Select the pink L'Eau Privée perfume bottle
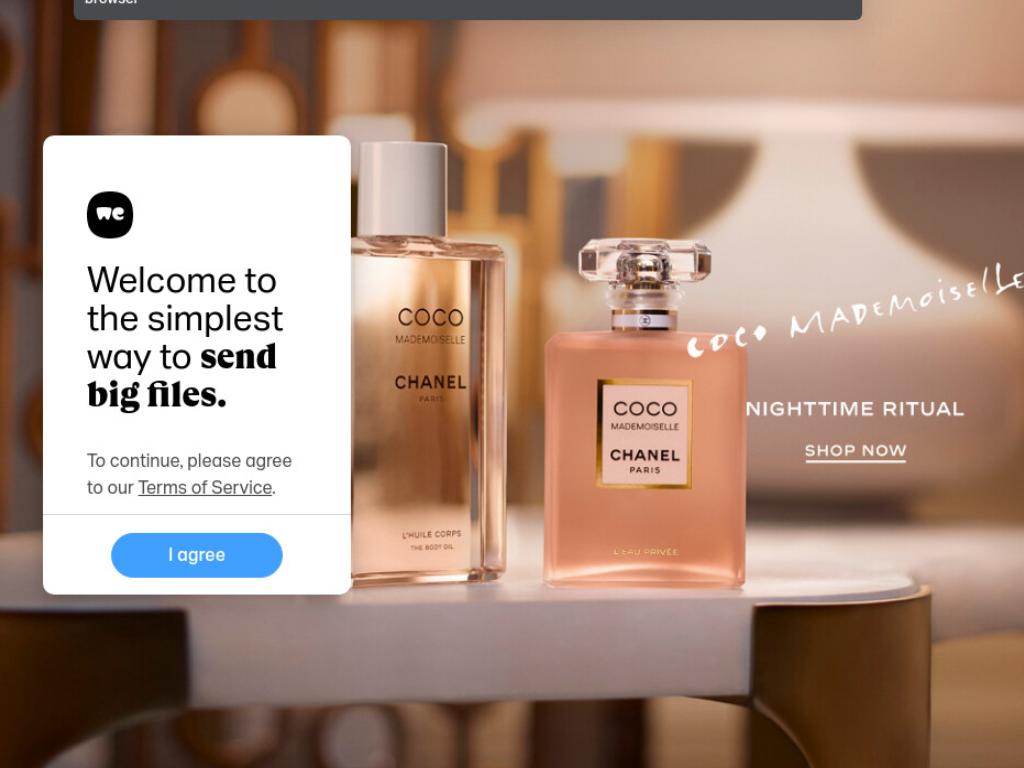 pyautogui.click(x=645, y=413)
